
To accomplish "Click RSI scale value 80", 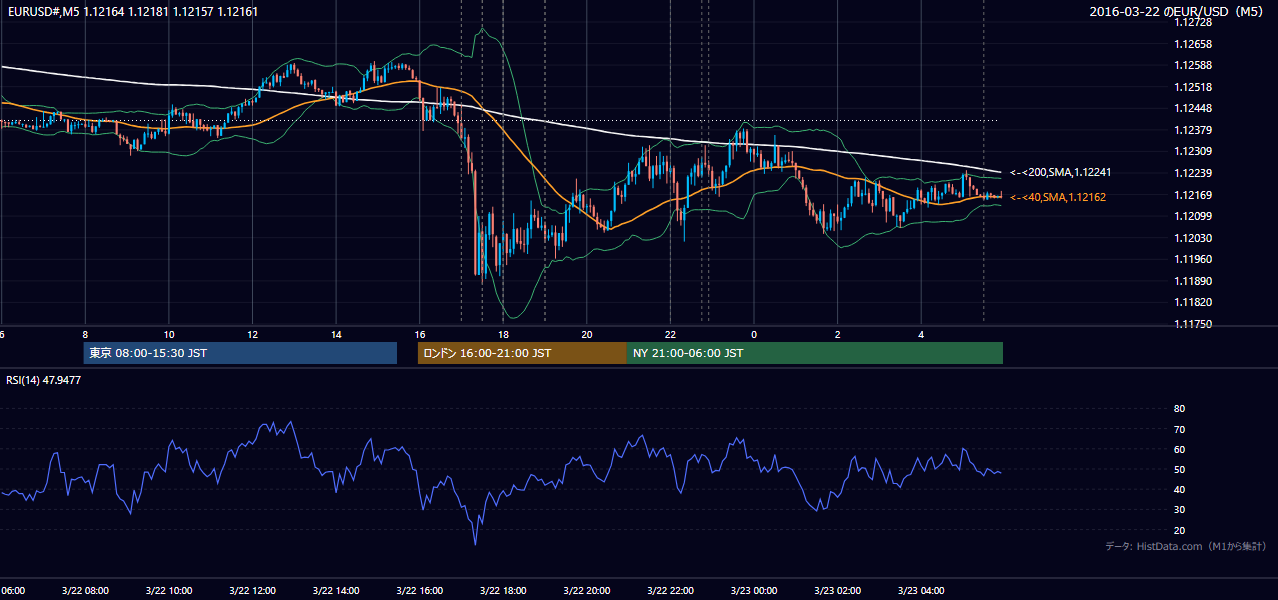I will pos(1179,409).
